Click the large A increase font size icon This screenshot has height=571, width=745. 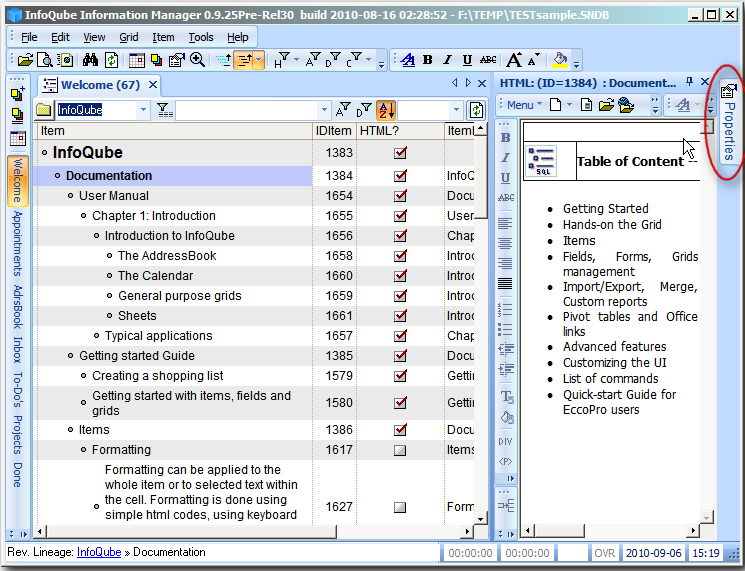point(514,60)
